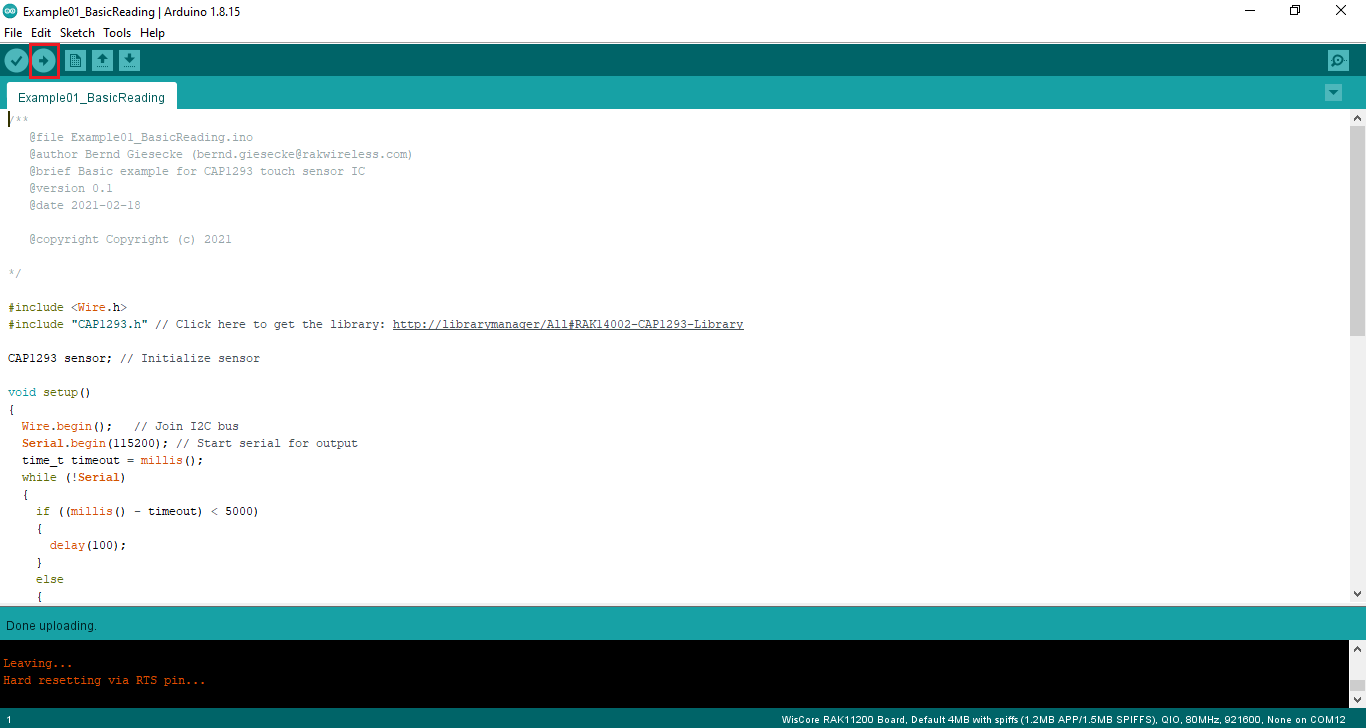Save sketch with the Save icon
Screen dimensions: 1366x728
pos(129,61)
